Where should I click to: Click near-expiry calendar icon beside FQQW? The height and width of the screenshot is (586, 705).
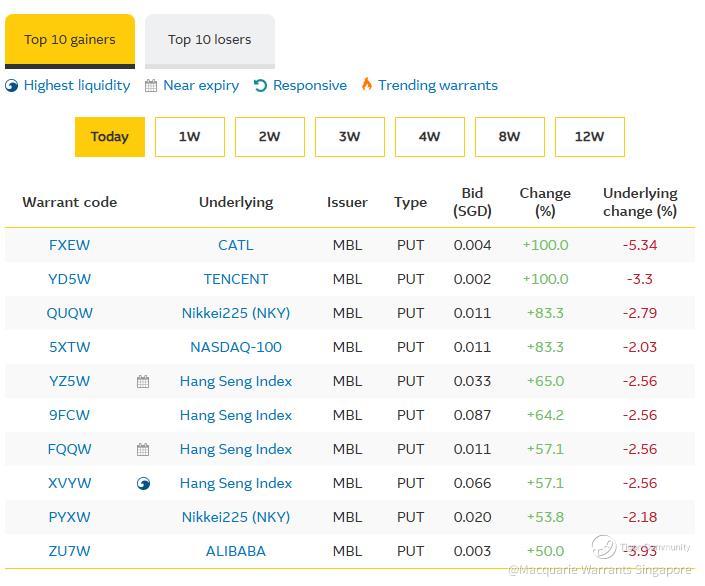(143, 449)
